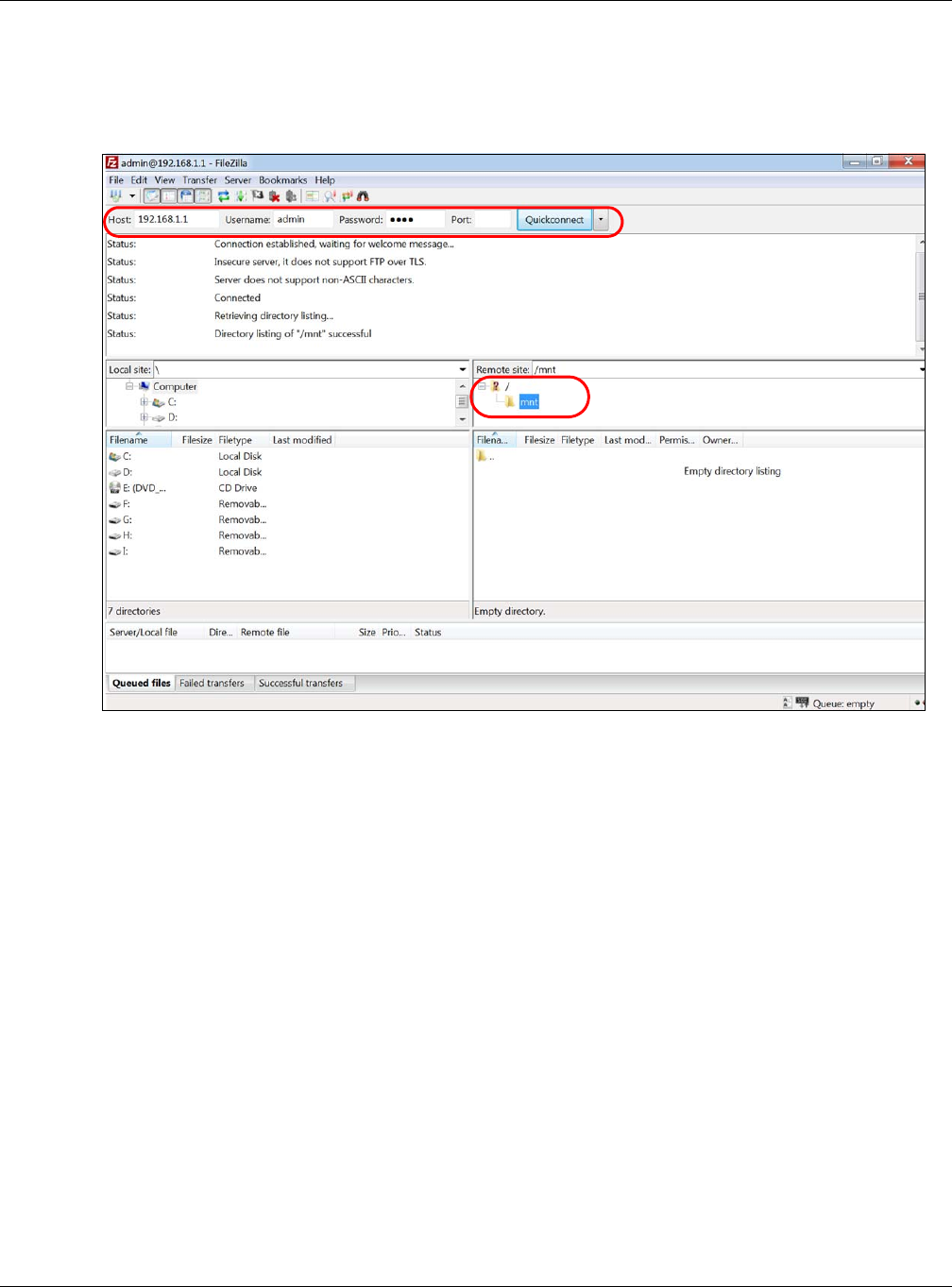This screenshot has width=952, height=1287.
Task: Open the Transfer menu
Action: 199,179
